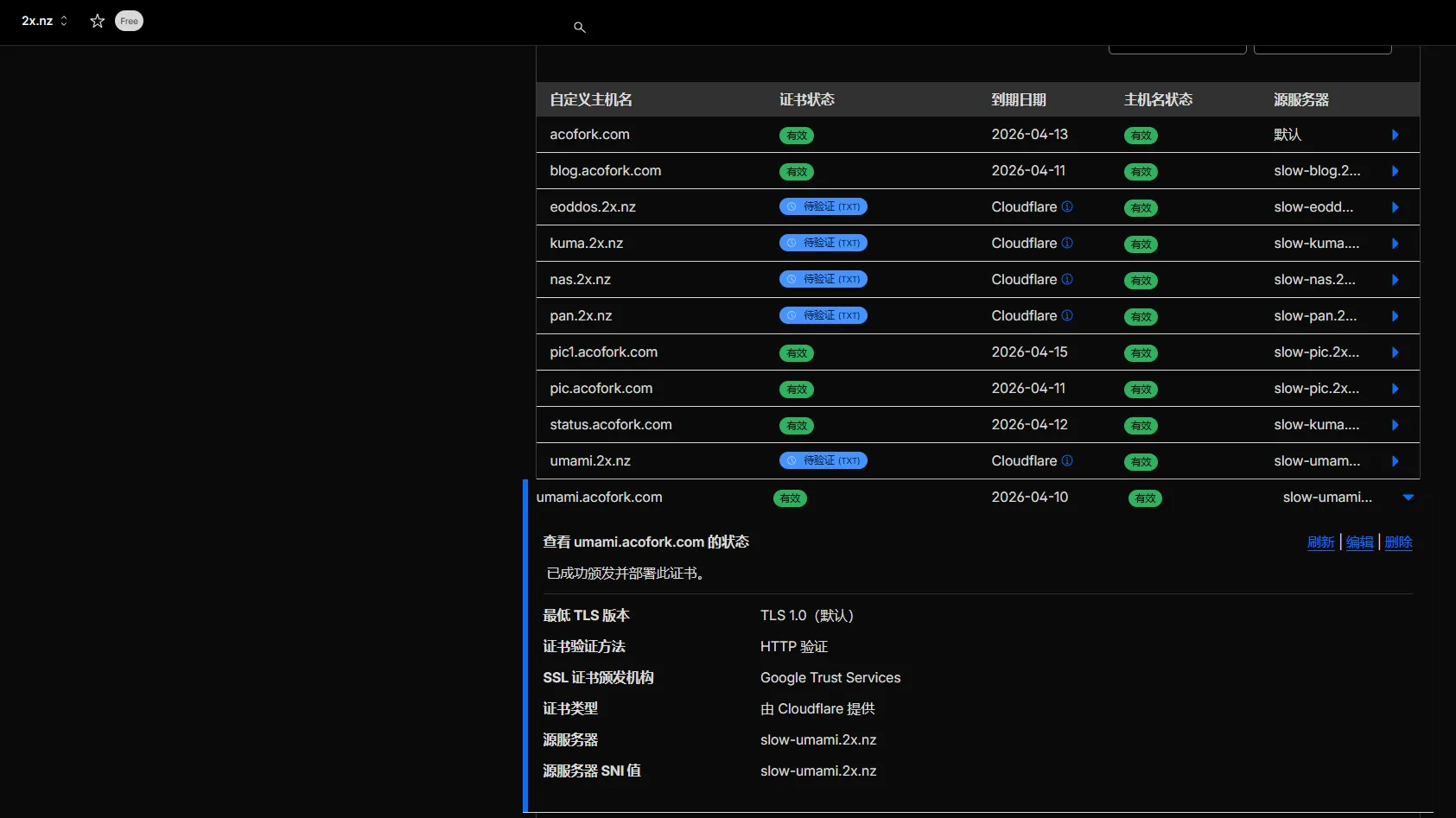Image resolution: width=1456 pixels, height=818 pixels.
Task: Click info icon beside Cloudflare in umami.2x.nz row
Action: coord(1067,461)
